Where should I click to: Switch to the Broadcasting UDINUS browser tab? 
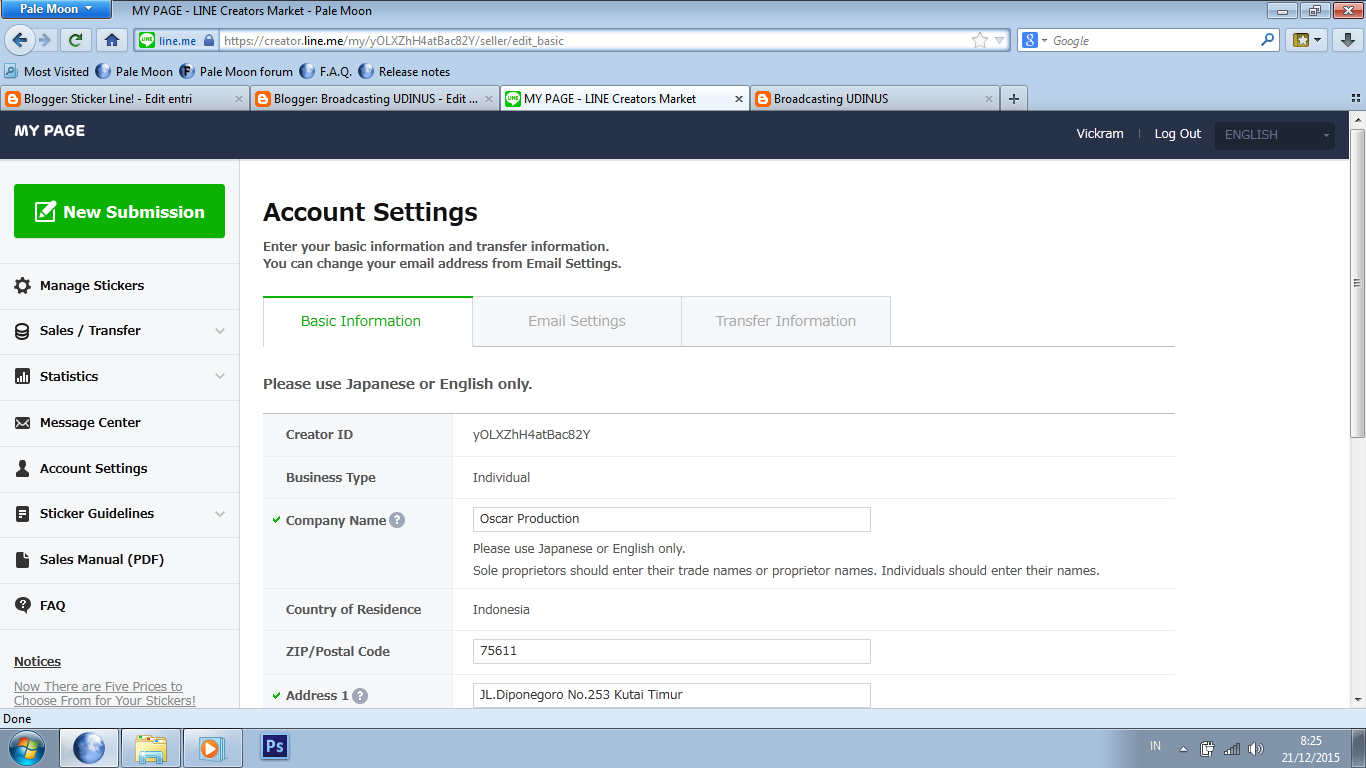click(x=875, y=99)
